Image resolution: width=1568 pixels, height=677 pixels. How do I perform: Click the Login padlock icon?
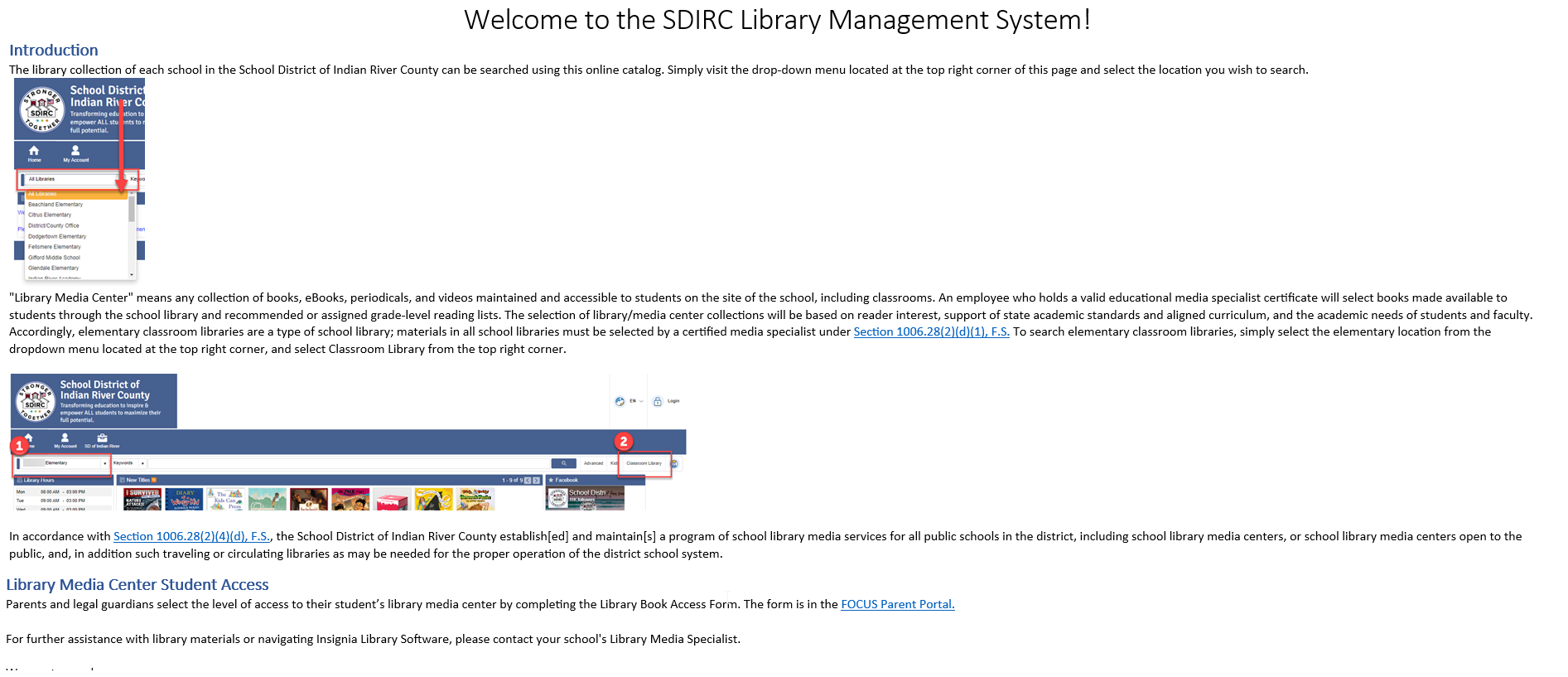(658, 401)
